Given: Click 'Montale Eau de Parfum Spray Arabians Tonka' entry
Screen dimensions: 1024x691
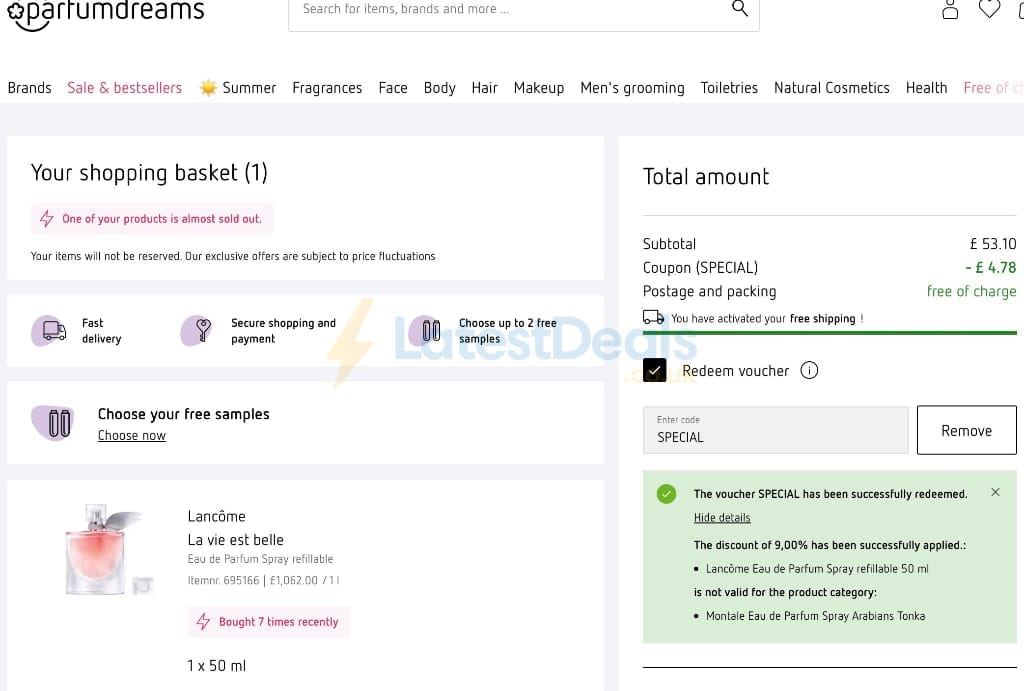Looking at the screenshot, I should click(x=815, y=616).
